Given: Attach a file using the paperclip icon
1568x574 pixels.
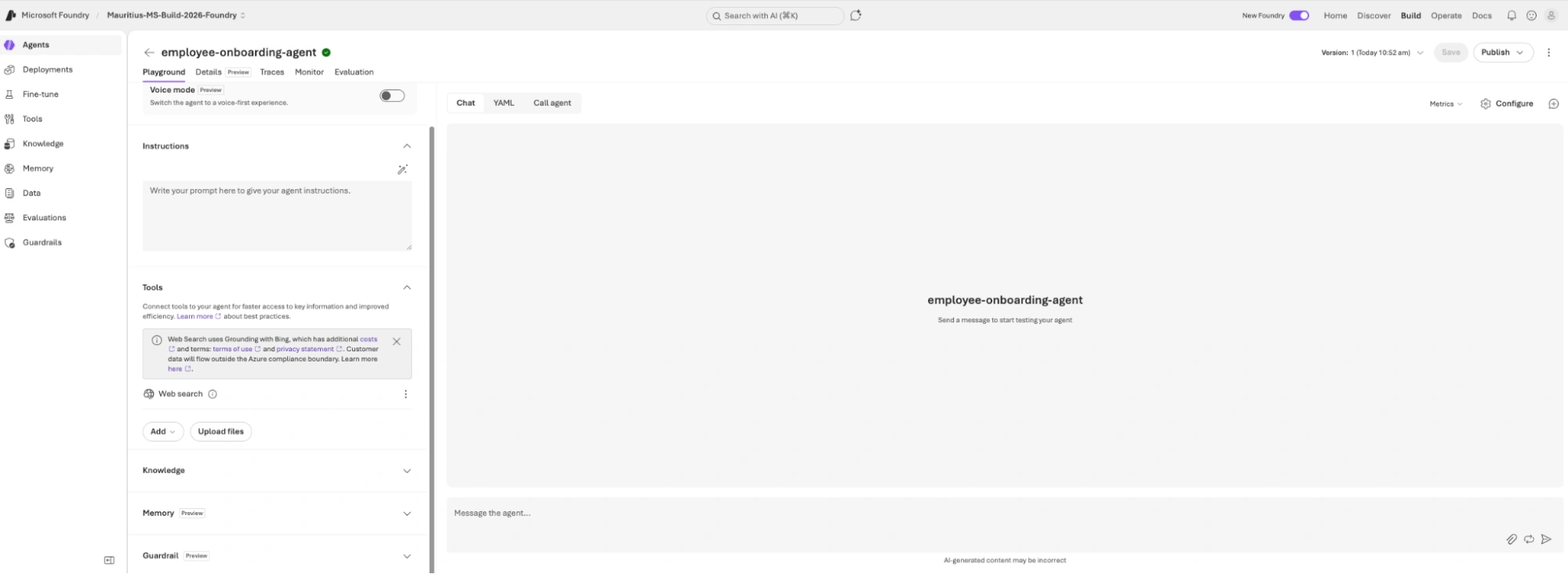Looking at the screenshot, I should click(x=1512, y=539).
